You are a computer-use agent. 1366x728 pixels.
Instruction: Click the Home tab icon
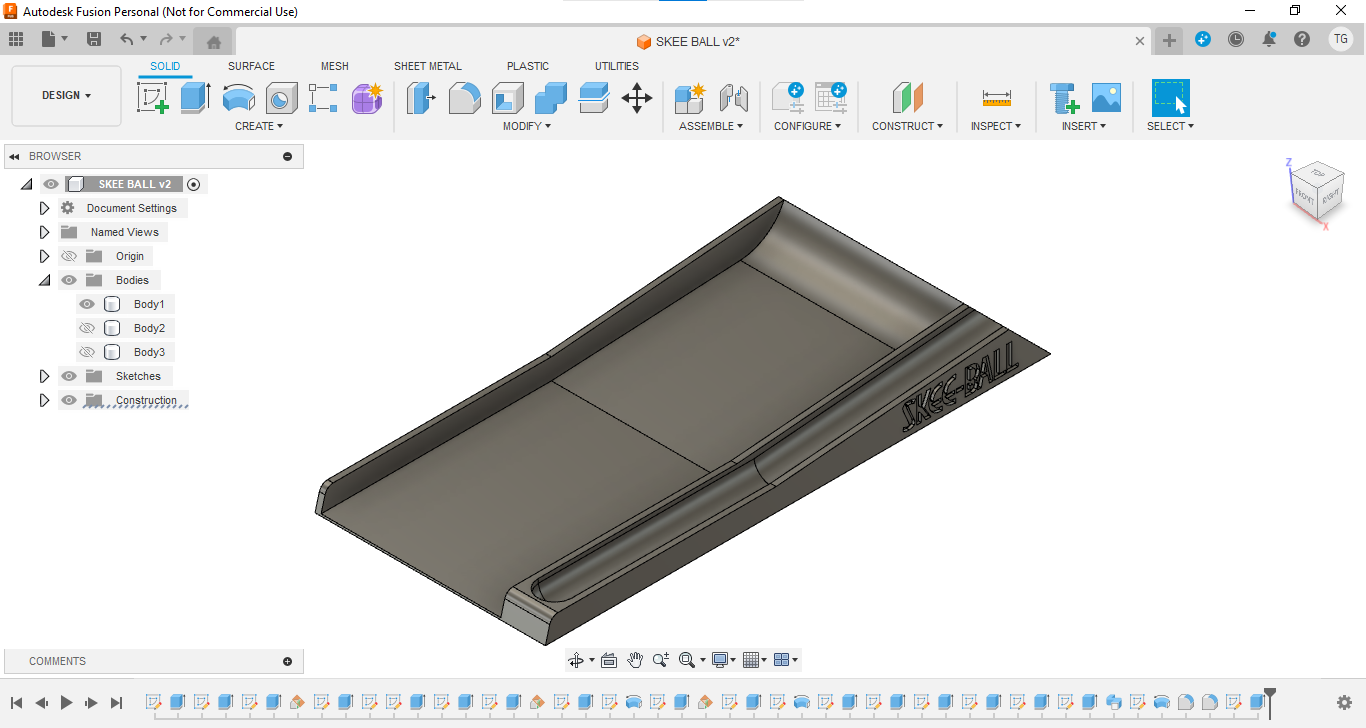213,41
